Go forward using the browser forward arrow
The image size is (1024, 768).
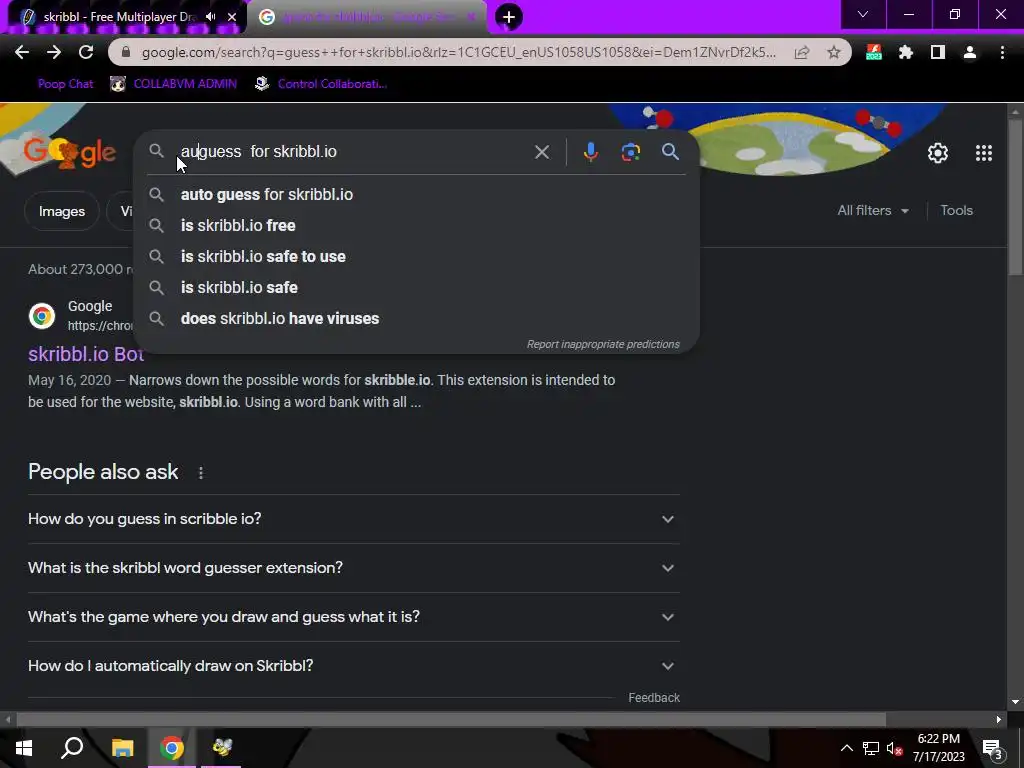click(54, 52)
